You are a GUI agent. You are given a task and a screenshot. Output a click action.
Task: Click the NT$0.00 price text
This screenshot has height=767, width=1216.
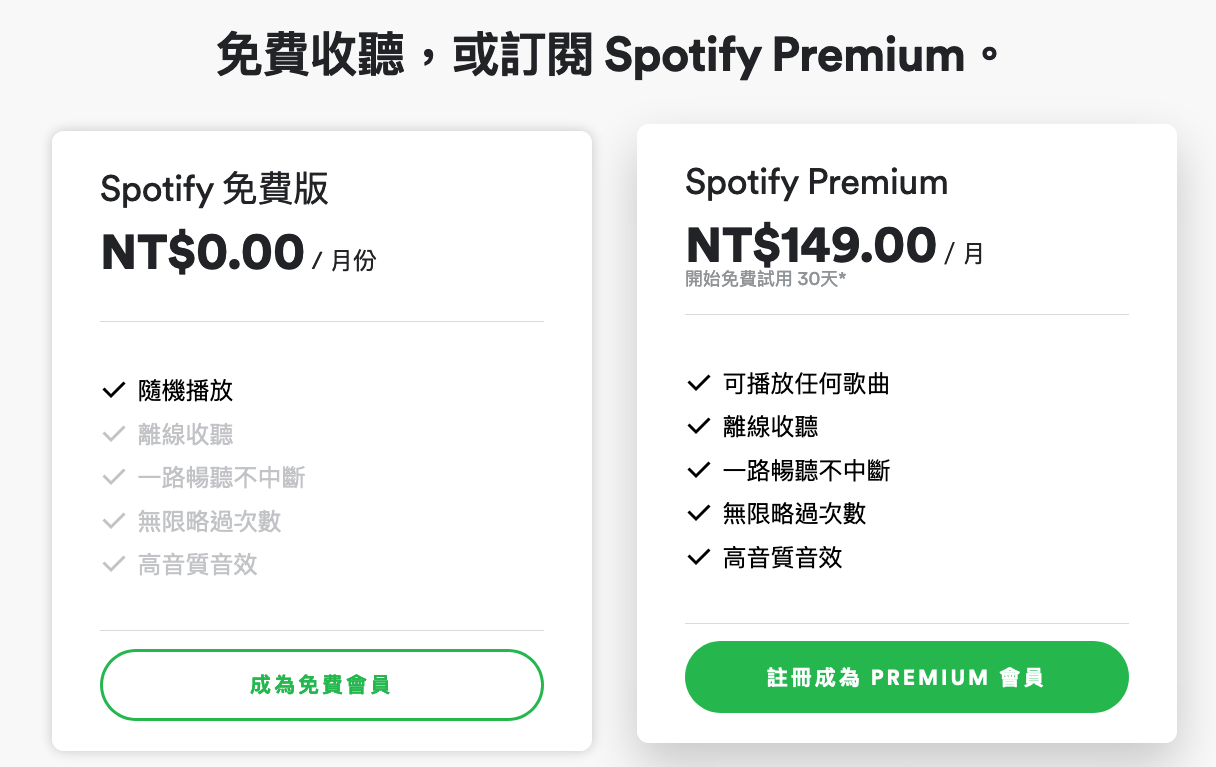click(202, 252)
